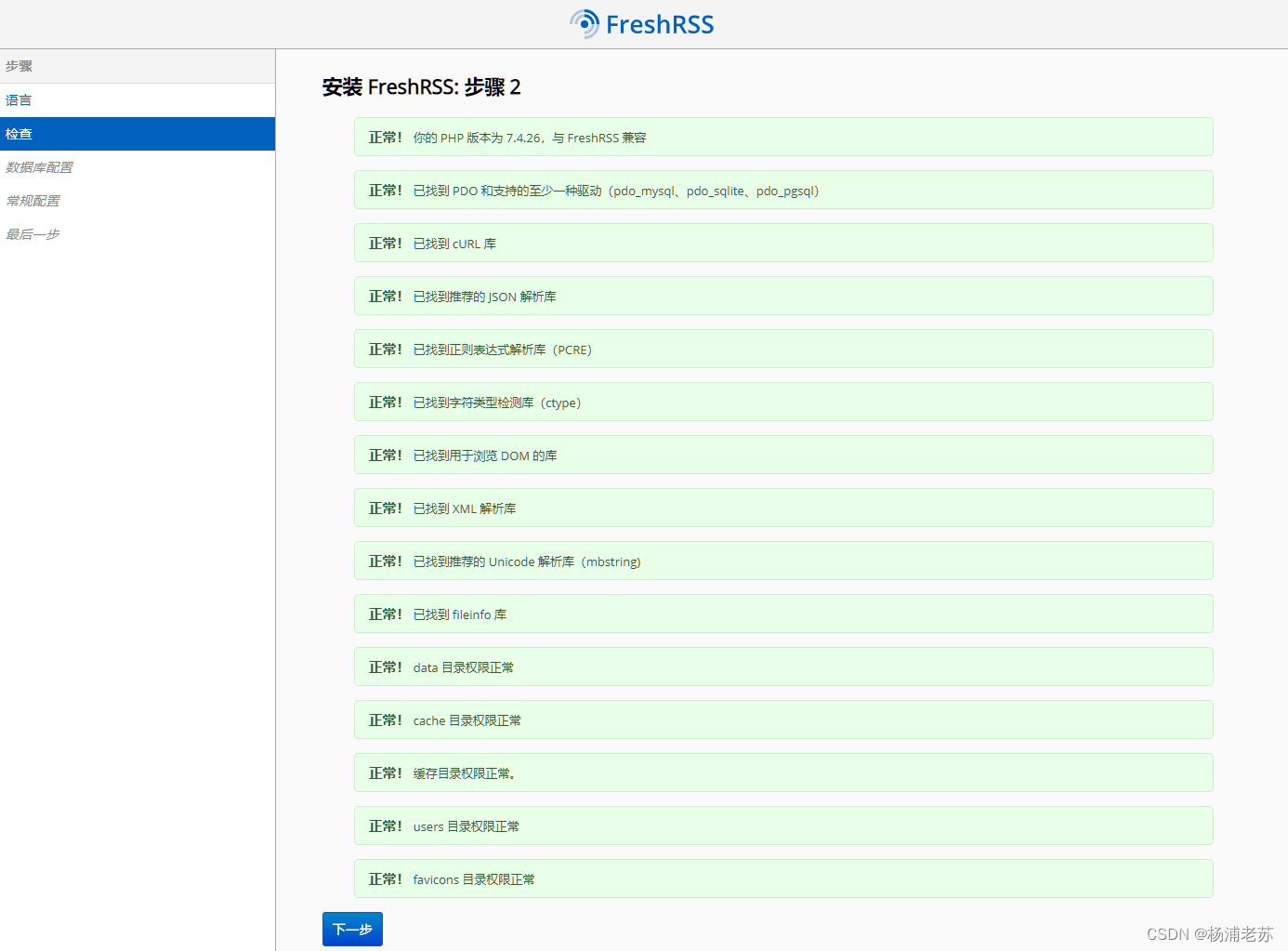Click the ctype 字符类型检测库 message
The height and width of the screenshot is (951, 1288).
[783, 402]
